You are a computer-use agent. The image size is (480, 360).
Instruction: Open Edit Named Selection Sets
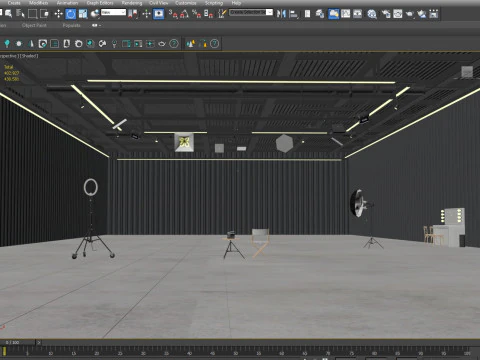222,14
